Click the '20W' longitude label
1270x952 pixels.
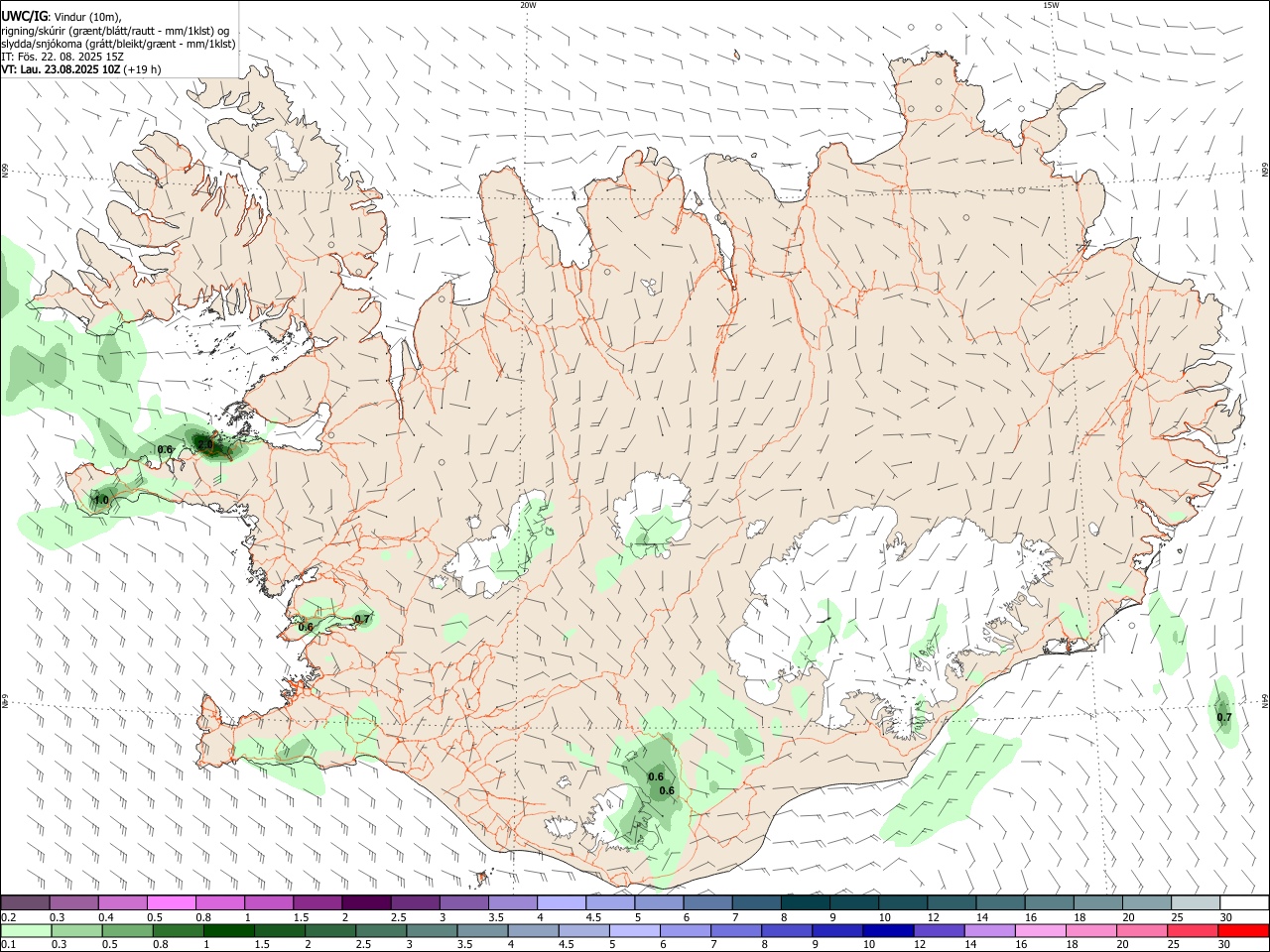[528, 5]
